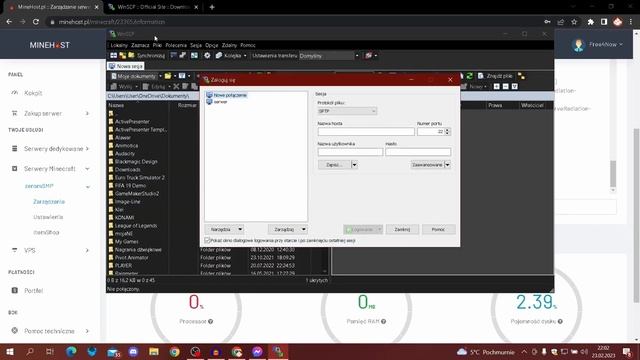Screen dimensions: 640x360
Task: Open the Zapisz button dropdown arrow
Action: click(x=354, y=165)
